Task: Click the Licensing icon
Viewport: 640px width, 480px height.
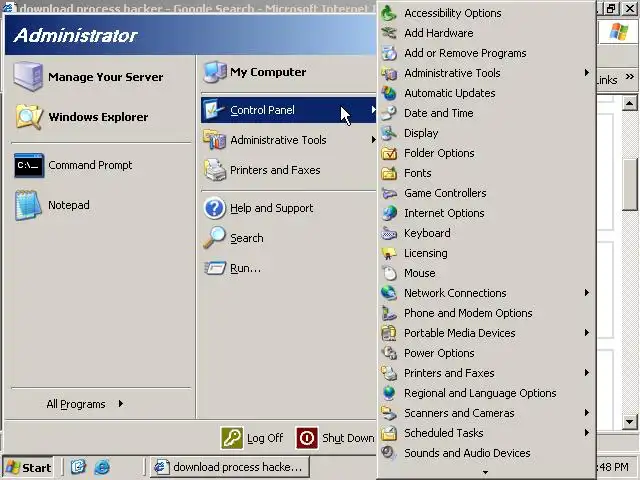Action: [x=389, y=253]
